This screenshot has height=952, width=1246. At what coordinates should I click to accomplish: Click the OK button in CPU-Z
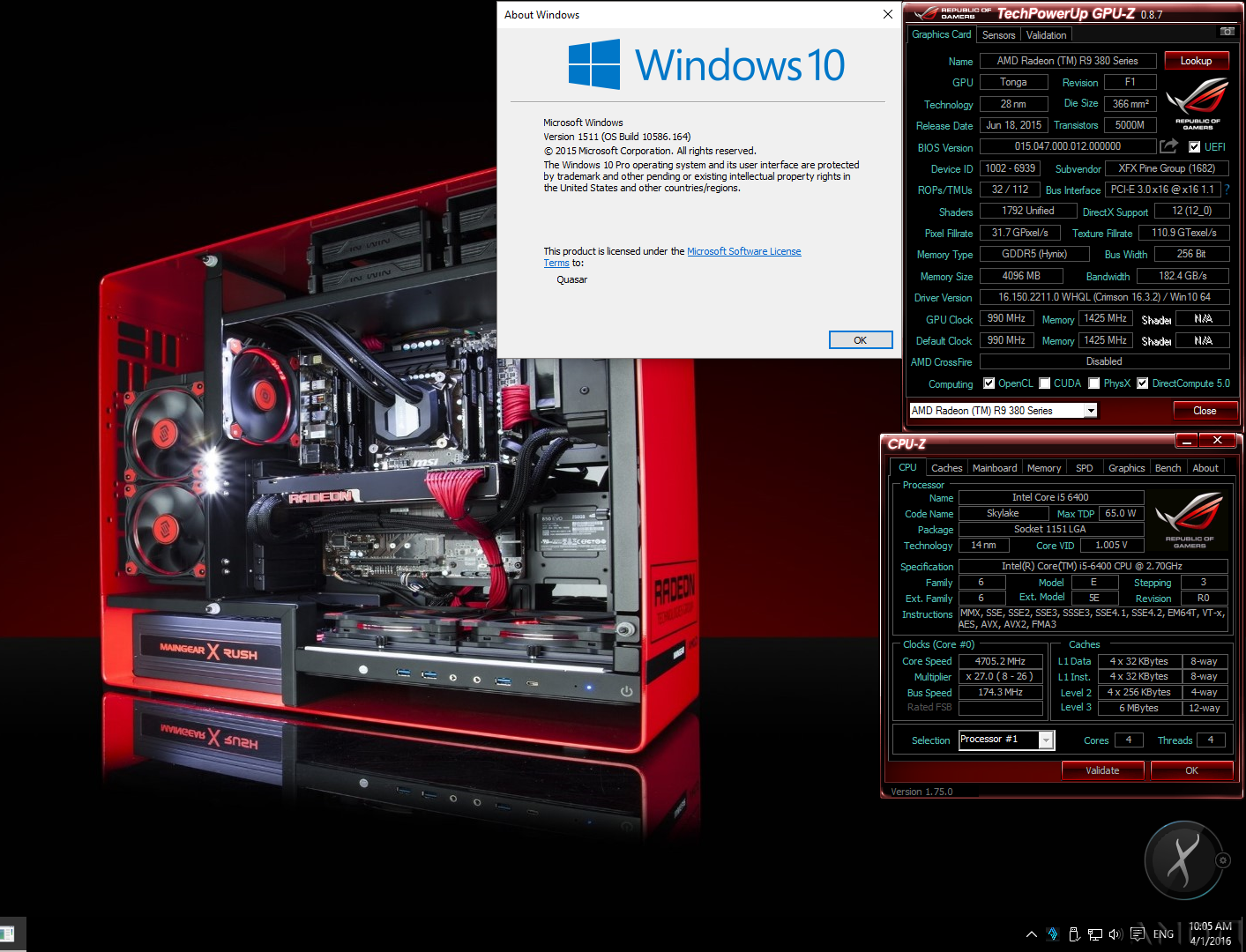point(1191,770)
